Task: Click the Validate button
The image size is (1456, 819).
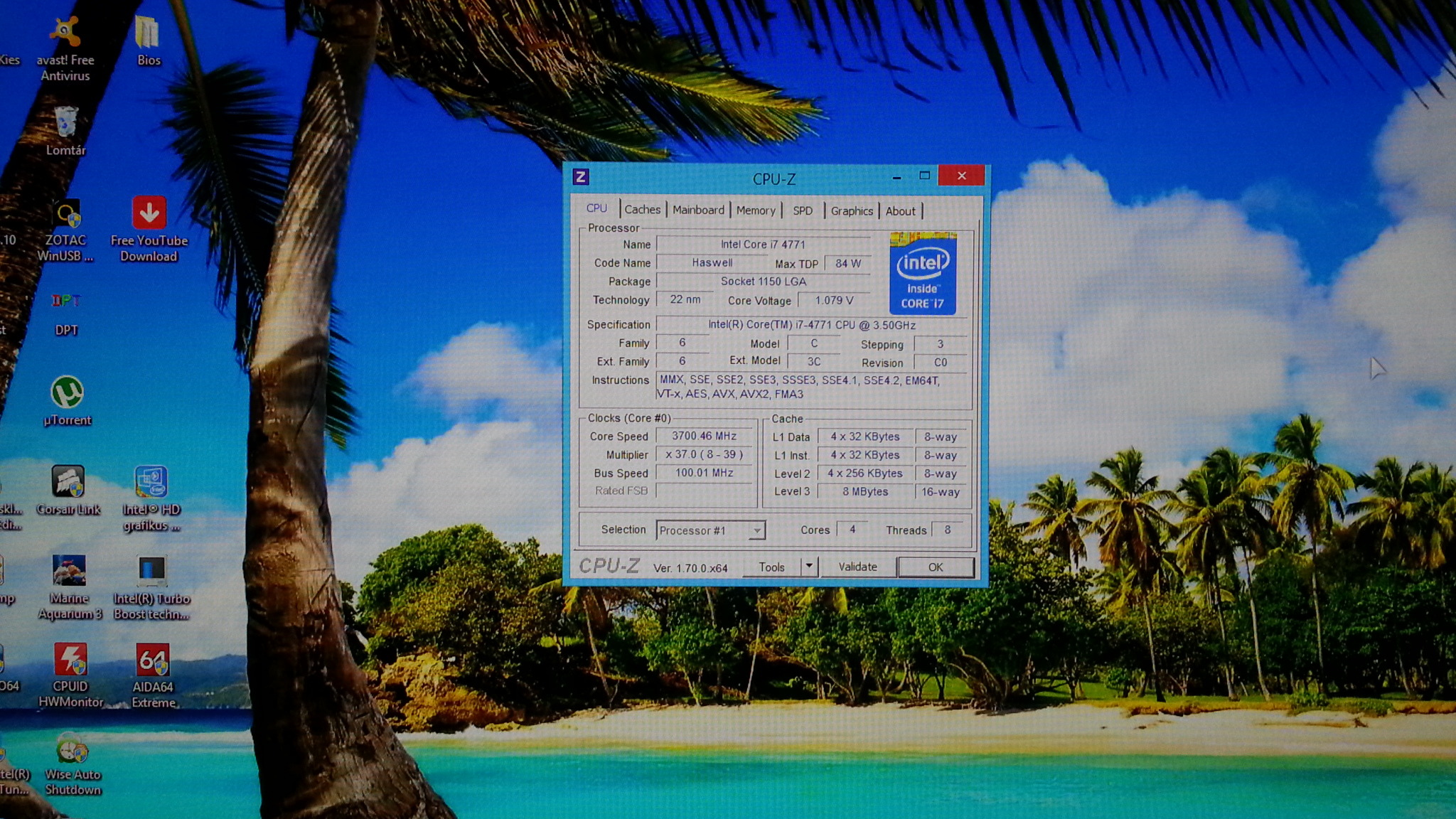Action: pos(857,567)
